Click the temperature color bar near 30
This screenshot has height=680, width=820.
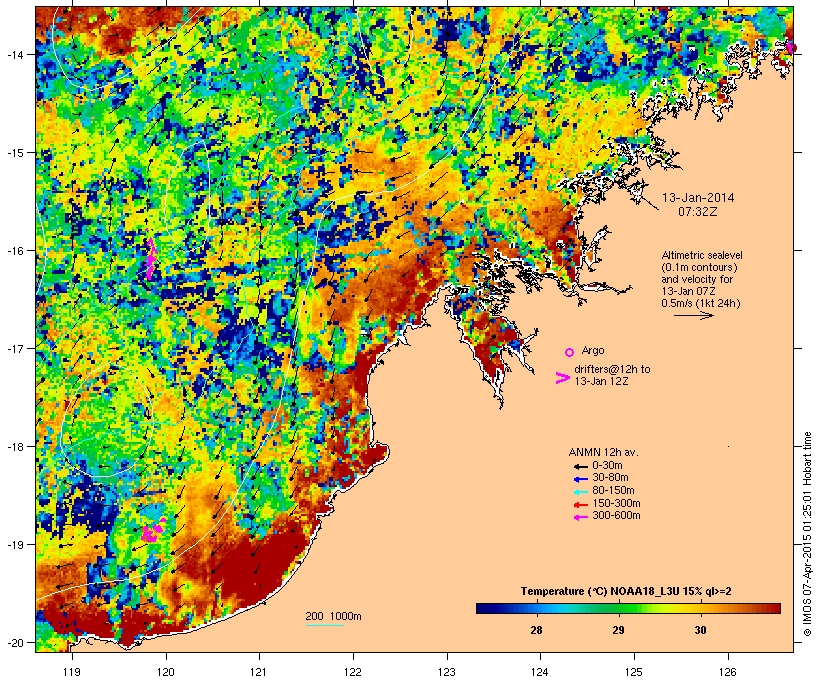(701, 608)
